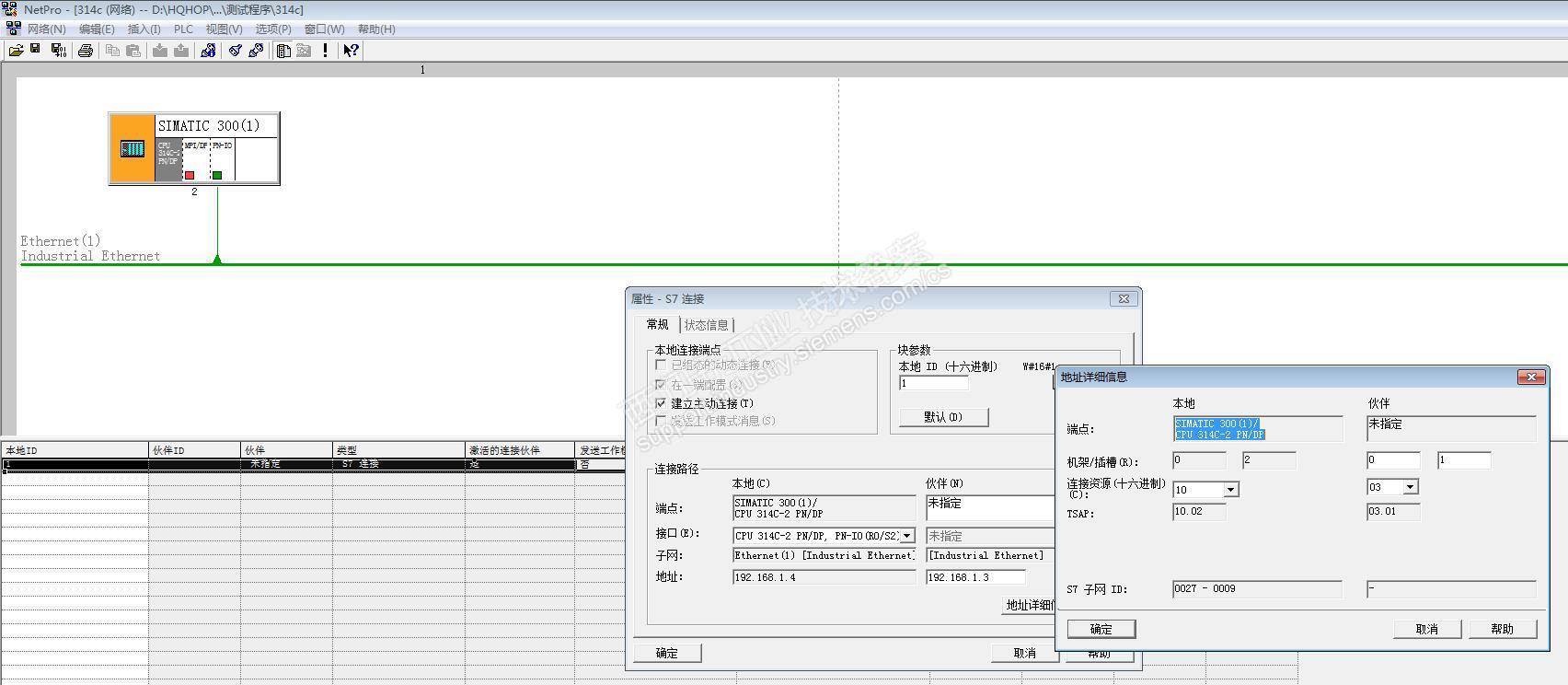This screenshot has width=1568, height=685.
Task: Click the 类型 column header
Action: (x=398, y=450)
